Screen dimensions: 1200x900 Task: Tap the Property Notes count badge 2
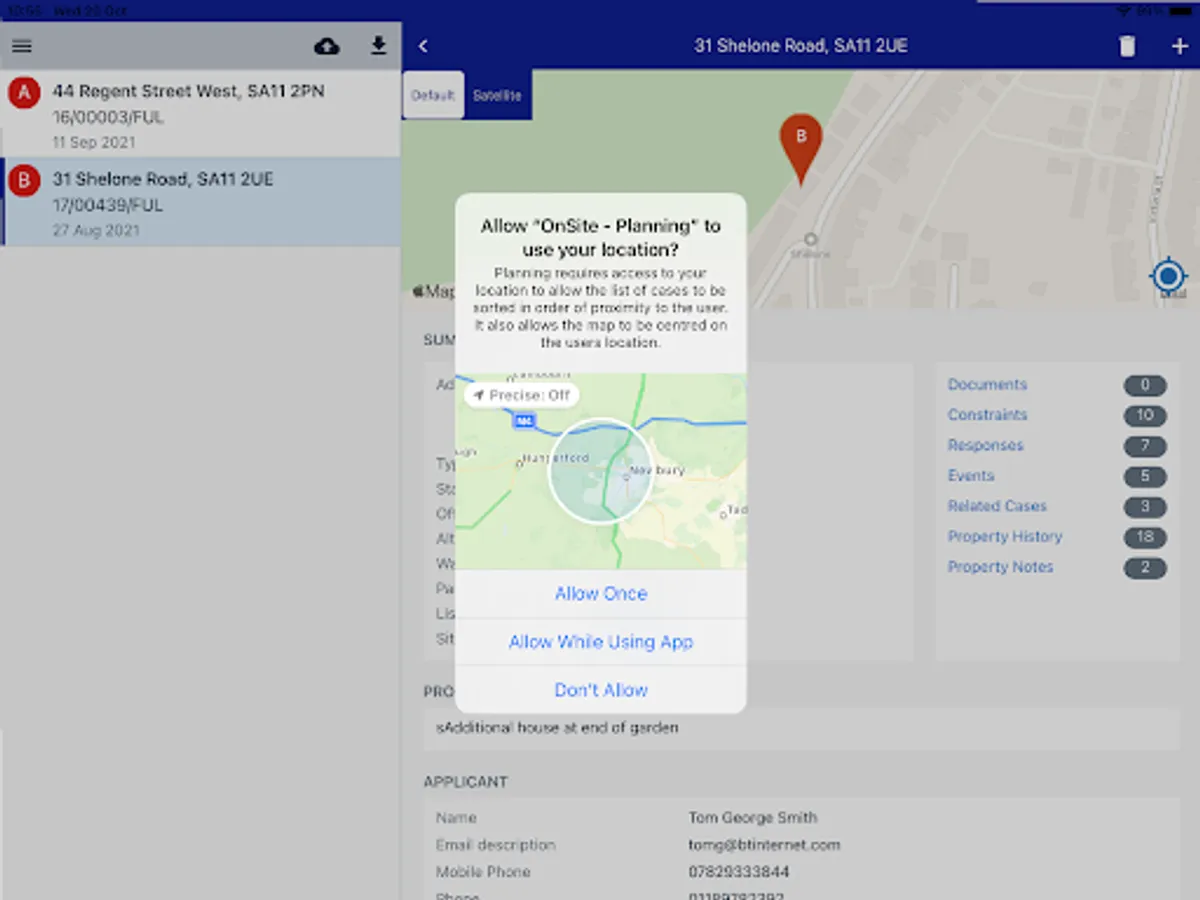[x=1145, y=568]
